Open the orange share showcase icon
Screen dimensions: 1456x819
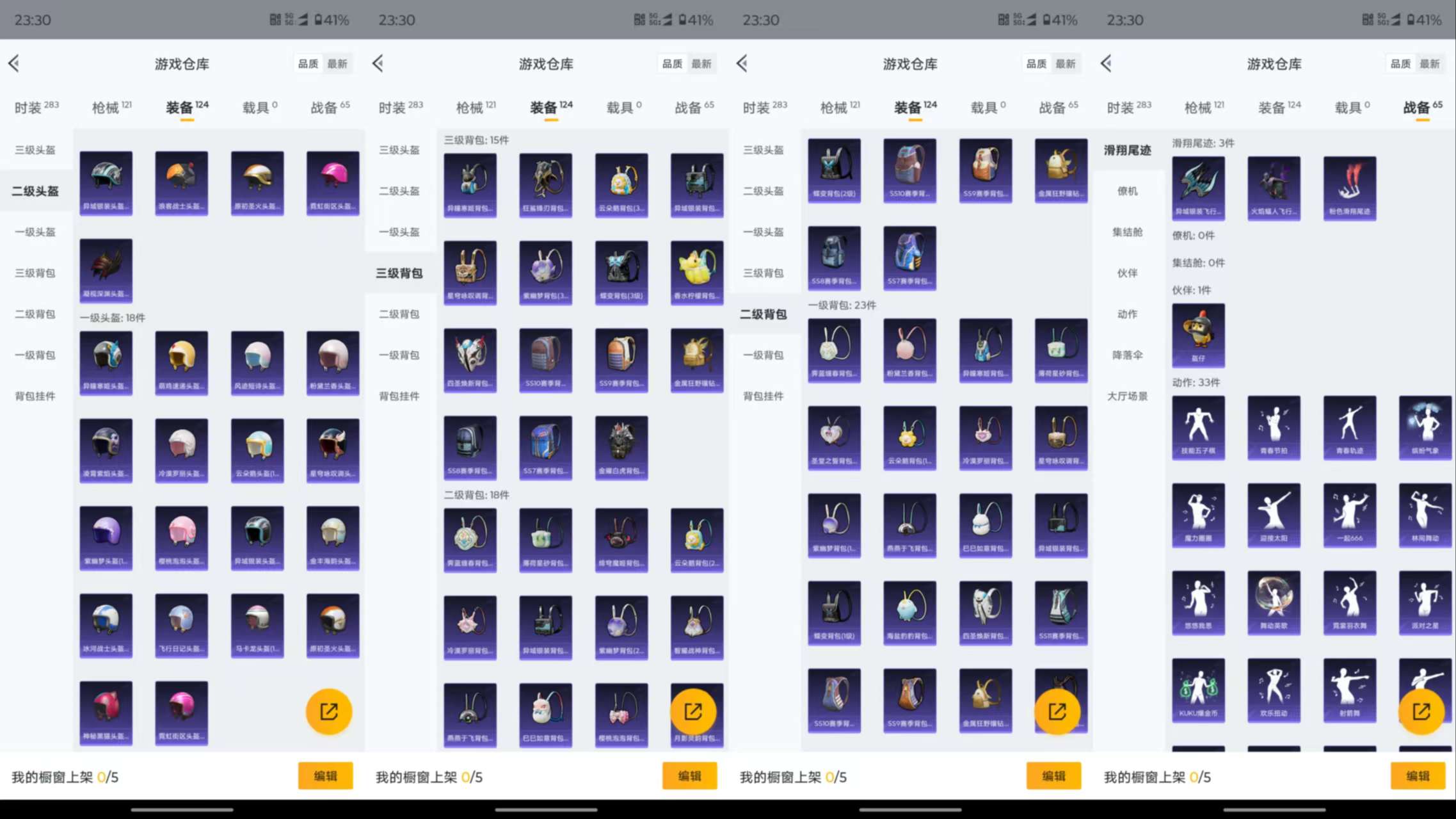pos(328,711)
